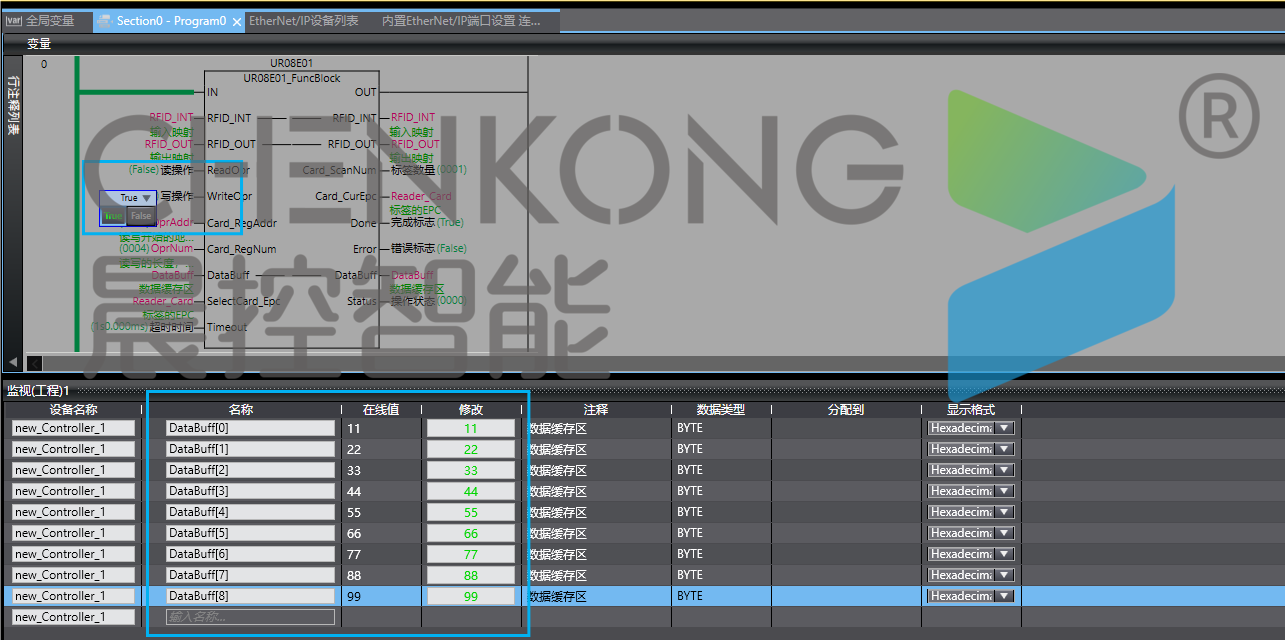Switch to the 全局变量 tab
The width and height of the screenshot is (1286, 640).
(46, 20)
